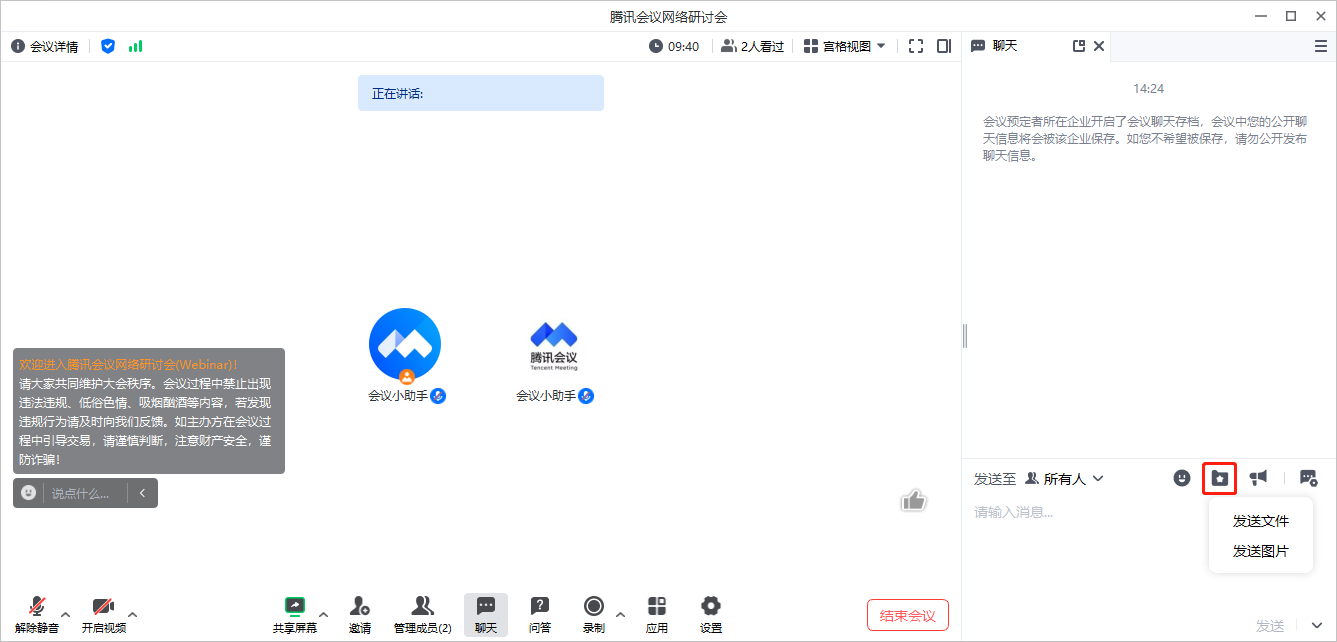The image size is (1337, 642).
Task: Minimize the 腾讯会议网络研讨会 window
Action: (x=1263, y=16)
